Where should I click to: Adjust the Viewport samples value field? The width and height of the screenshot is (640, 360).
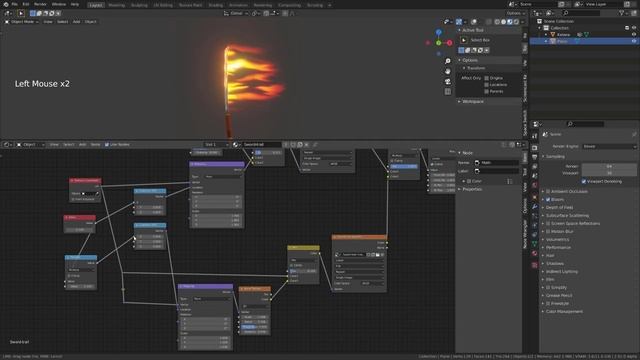609,173
